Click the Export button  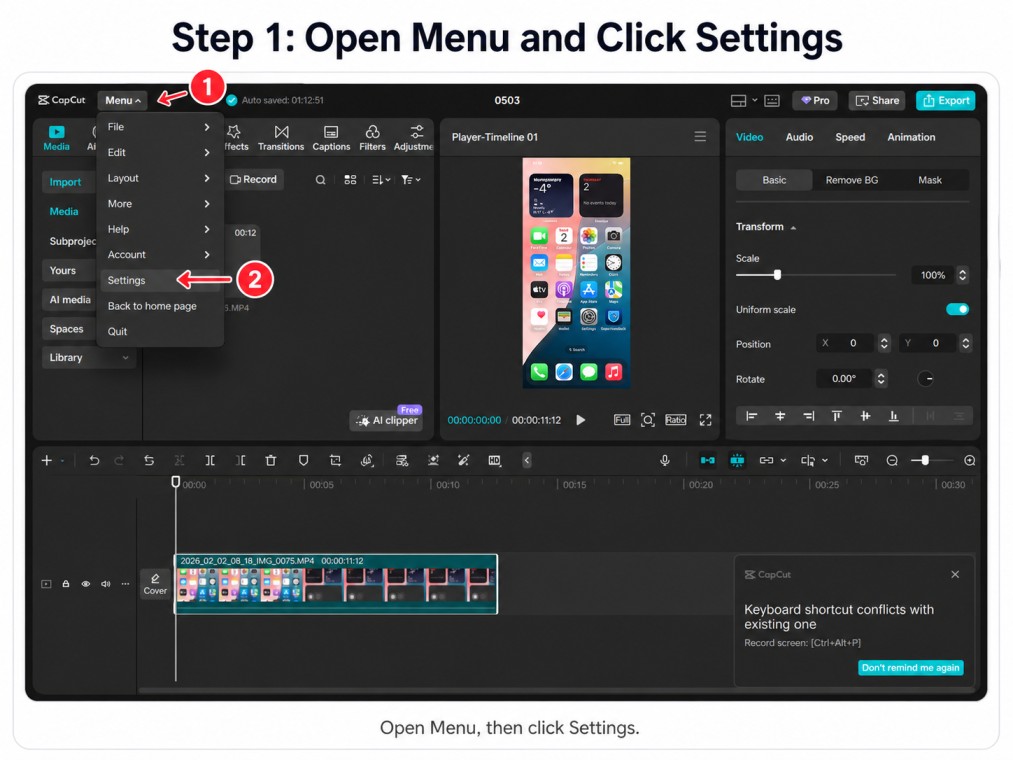(945, 100)
